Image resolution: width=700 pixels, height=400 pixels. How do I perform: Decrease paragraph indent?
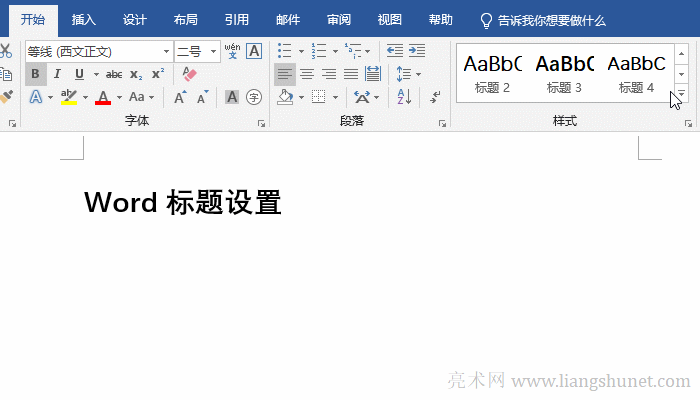pos(395,51)
